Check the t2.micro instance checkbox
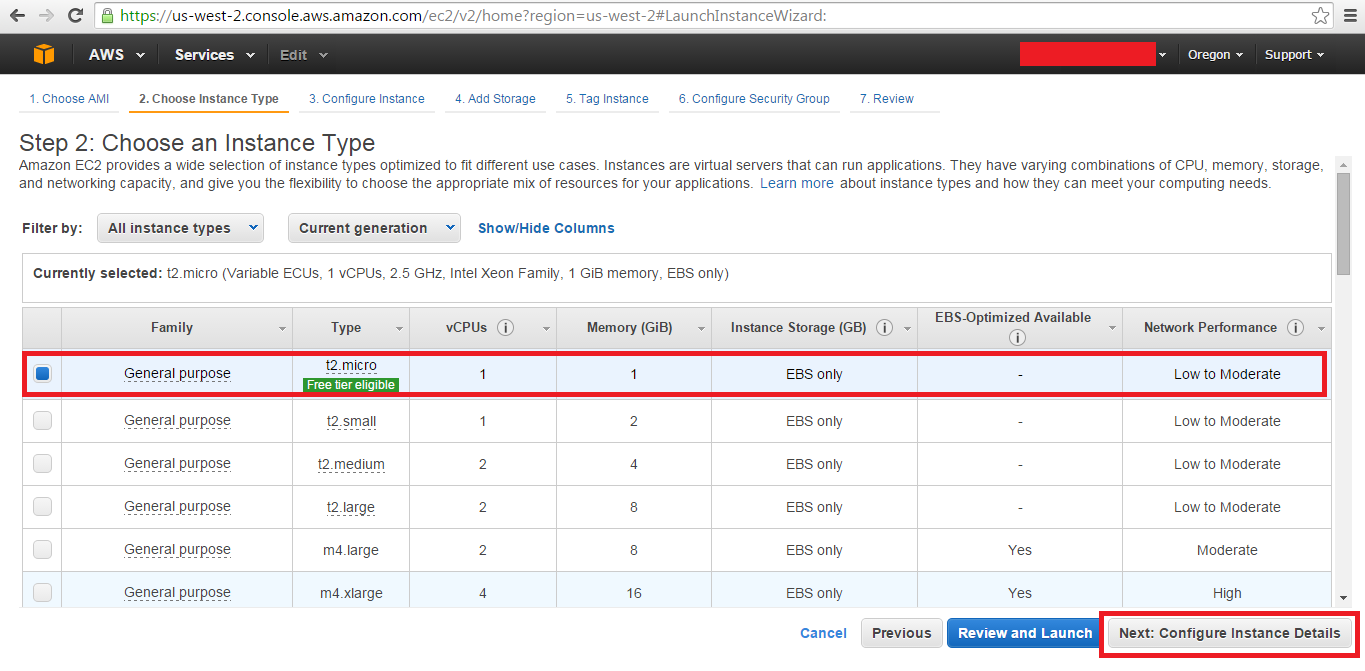 click(x=42, y=374)
